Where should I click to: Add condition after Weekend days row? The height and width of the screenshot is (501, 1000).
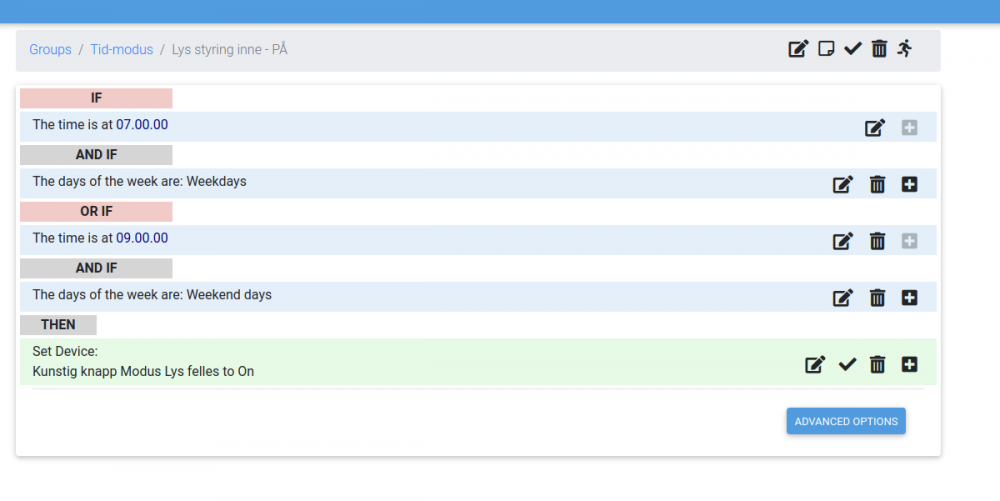click(909, 298)
